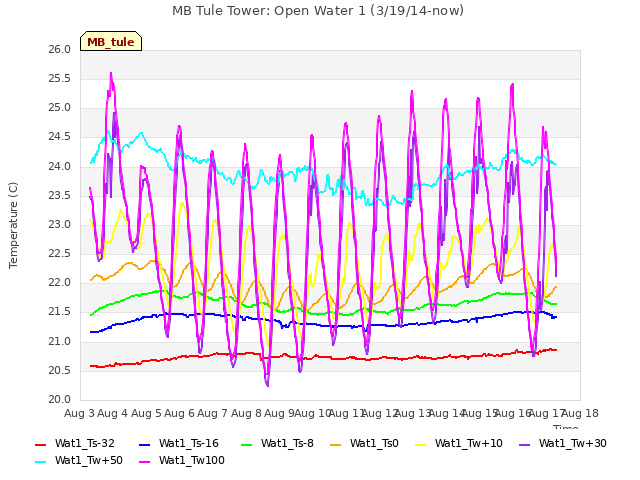Viewport: 640px width, 480px height.
Task: Select the Wat1_Ts-32 legend label
Action: point(84,444)
